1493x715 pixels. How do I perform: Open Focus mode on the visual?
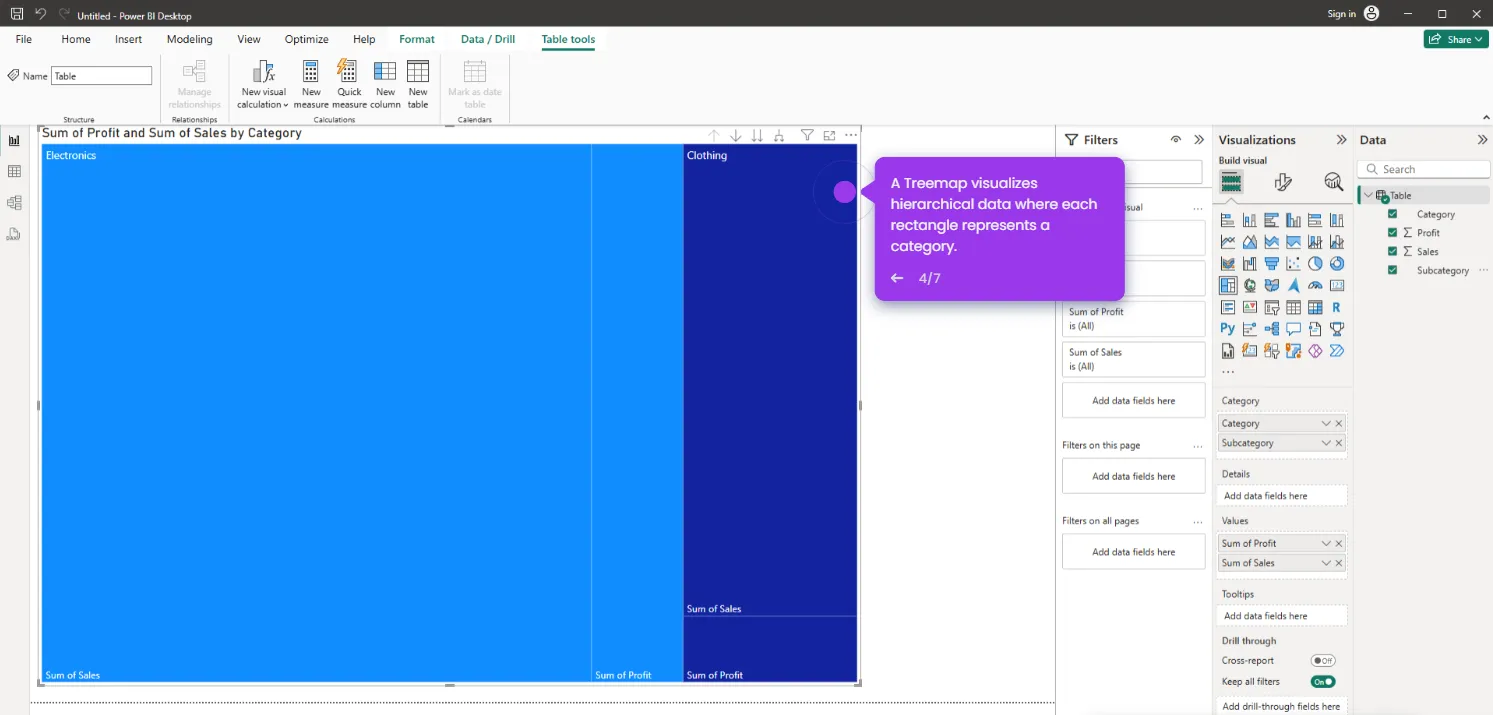pyautogui.click(x=830, y=136)
